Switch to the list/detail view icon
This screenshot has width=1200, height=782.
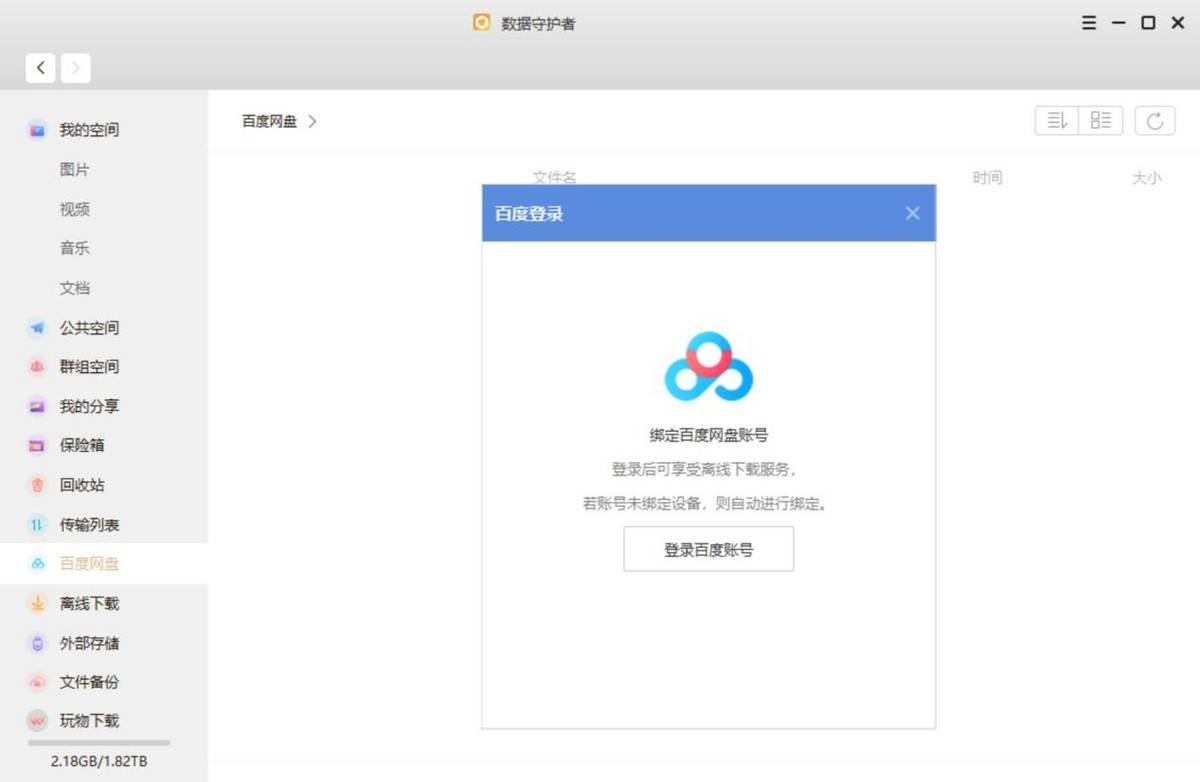point(1101,121)
